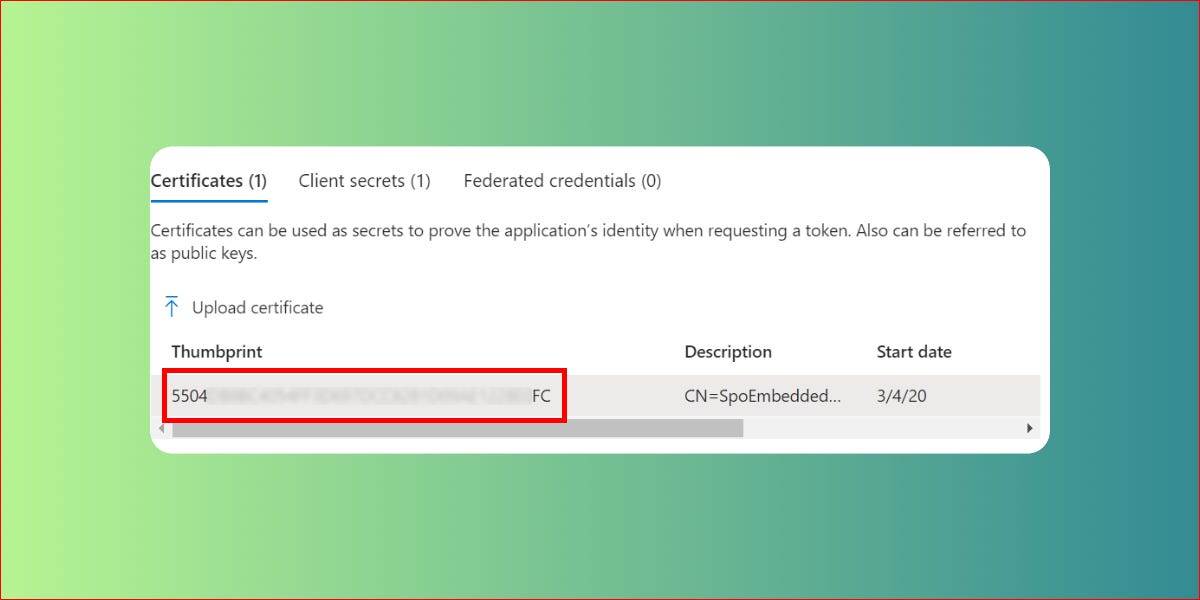
Task: Click the 3/4/20 start date value
Action: (x=900, y=395)
